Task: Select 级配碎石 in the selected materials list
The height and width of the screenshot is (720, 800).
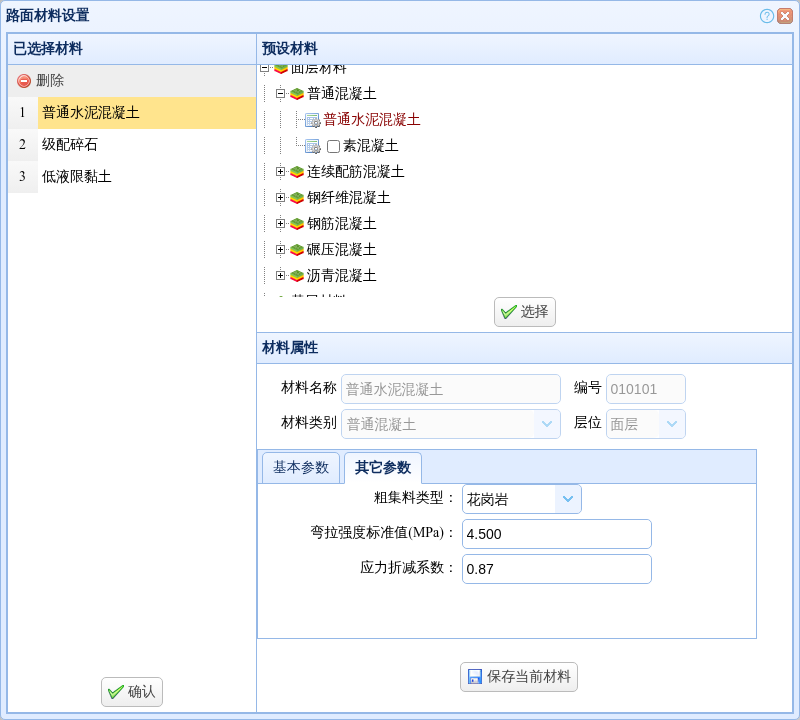Action: [132, 145]
